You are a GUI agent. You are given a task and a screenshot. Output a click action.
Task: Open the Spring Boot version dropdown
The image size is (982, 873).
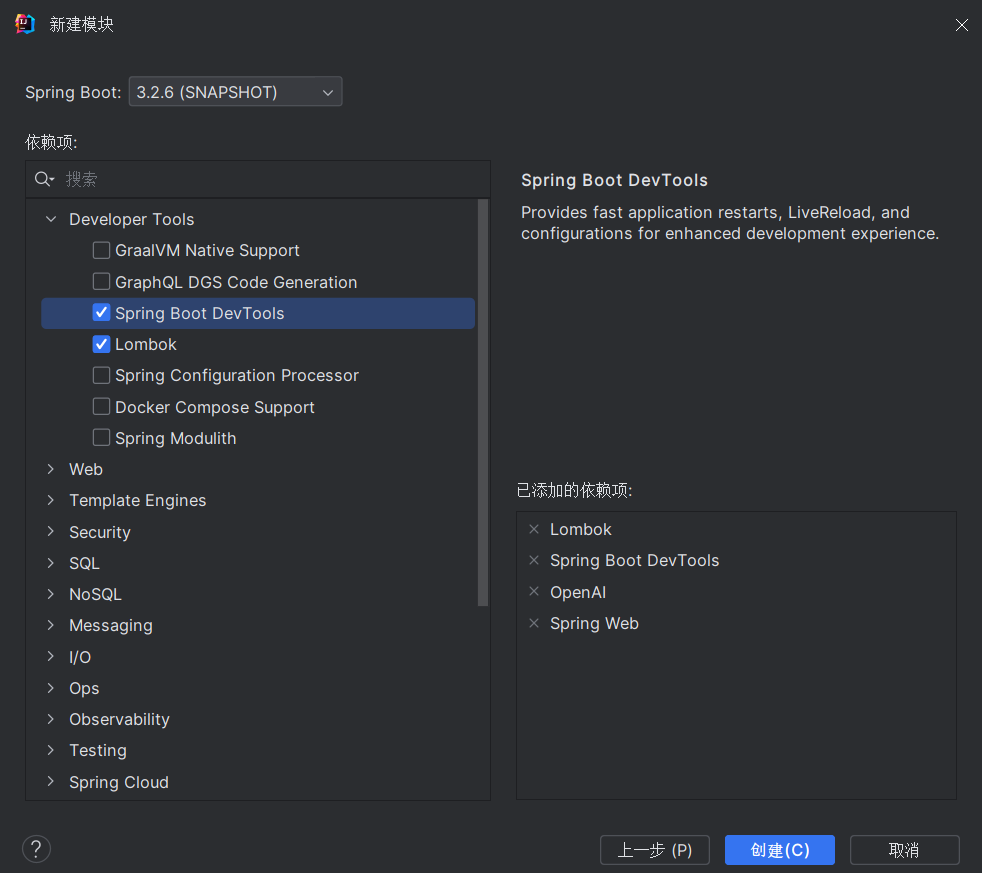tap(235, 91)
